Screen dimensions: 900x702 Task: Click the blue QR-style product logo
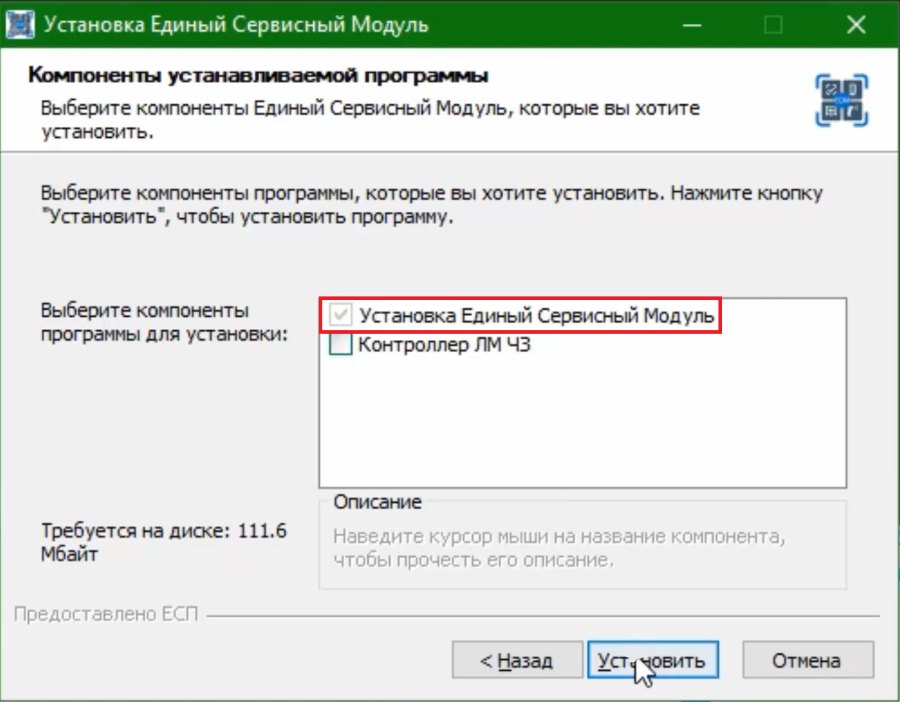pyautogui.click(x=841, y=100)
